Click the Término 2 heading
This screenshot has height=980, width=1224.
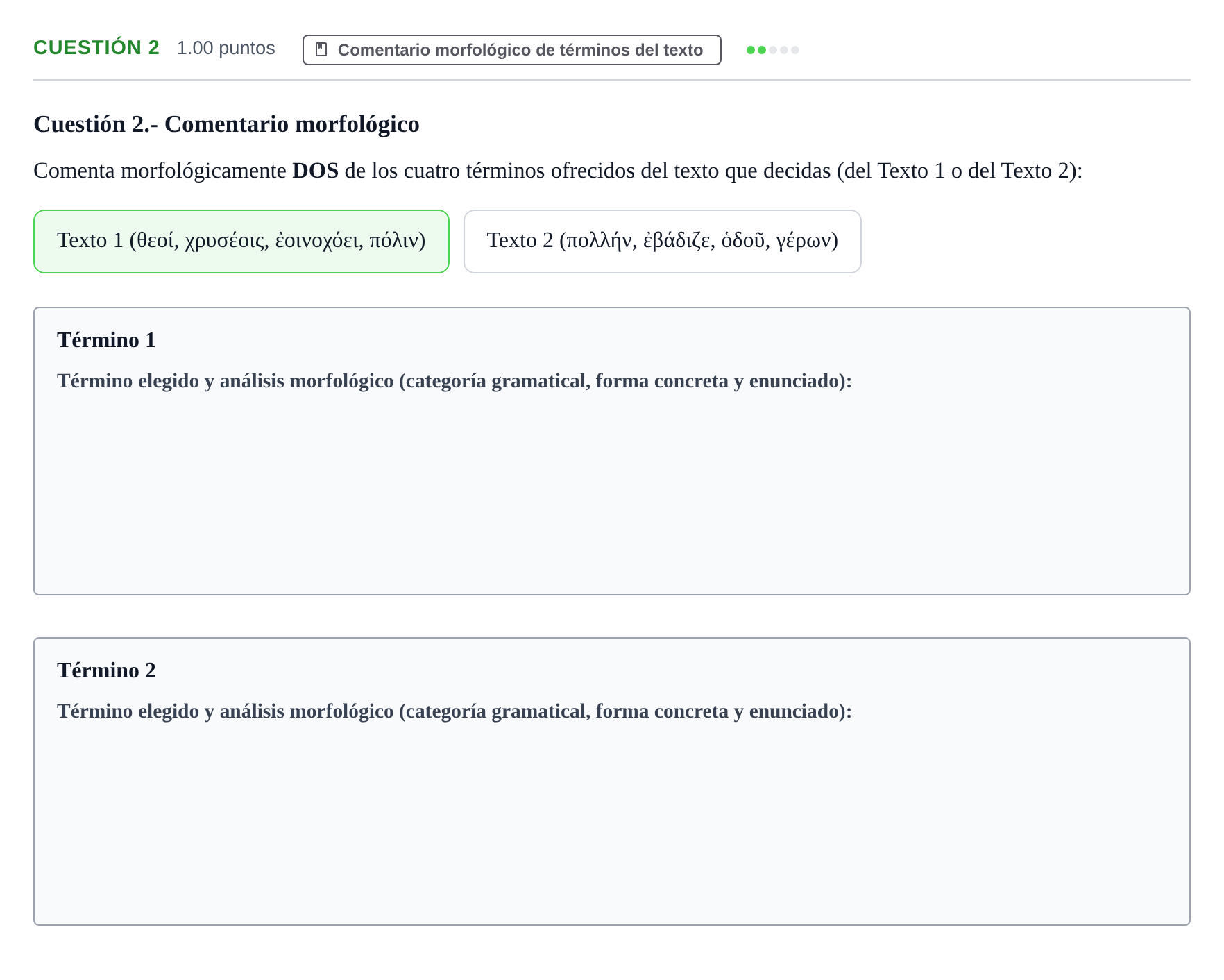click(107, 670)
